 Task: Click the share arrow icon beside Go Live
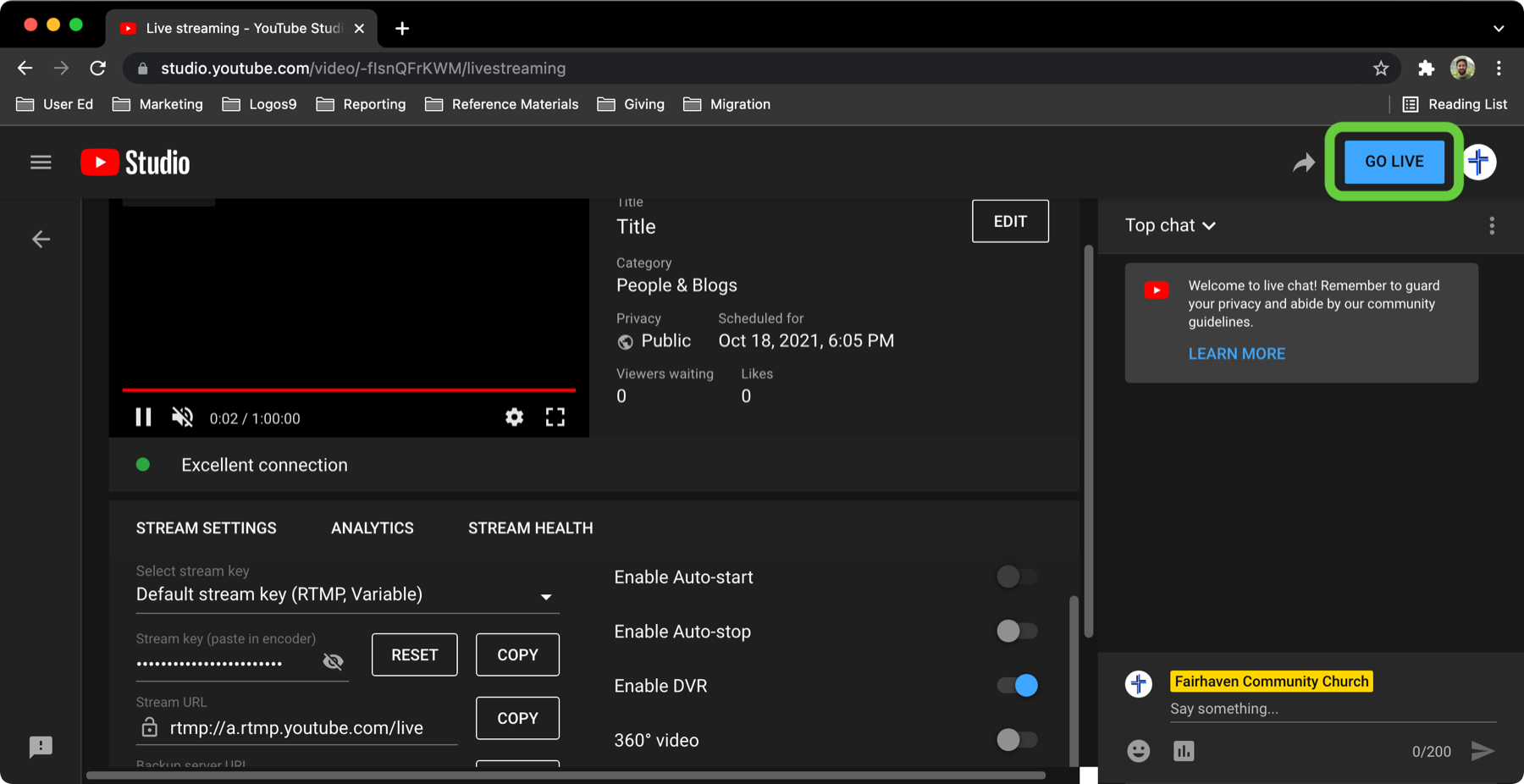point(1303,163)
